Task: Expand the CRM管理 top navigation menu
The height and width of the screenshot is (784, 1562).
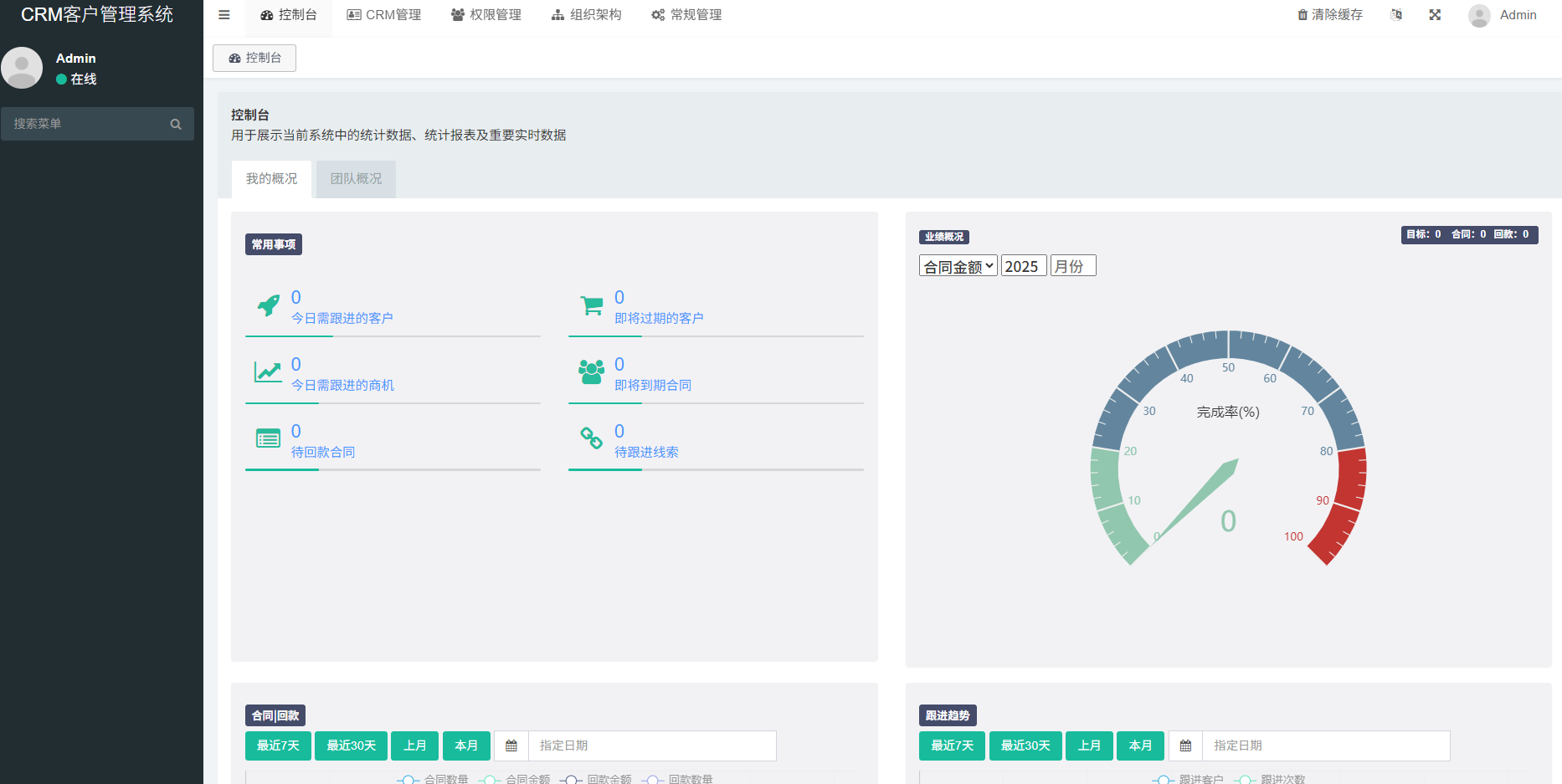Action: [383, 15]
